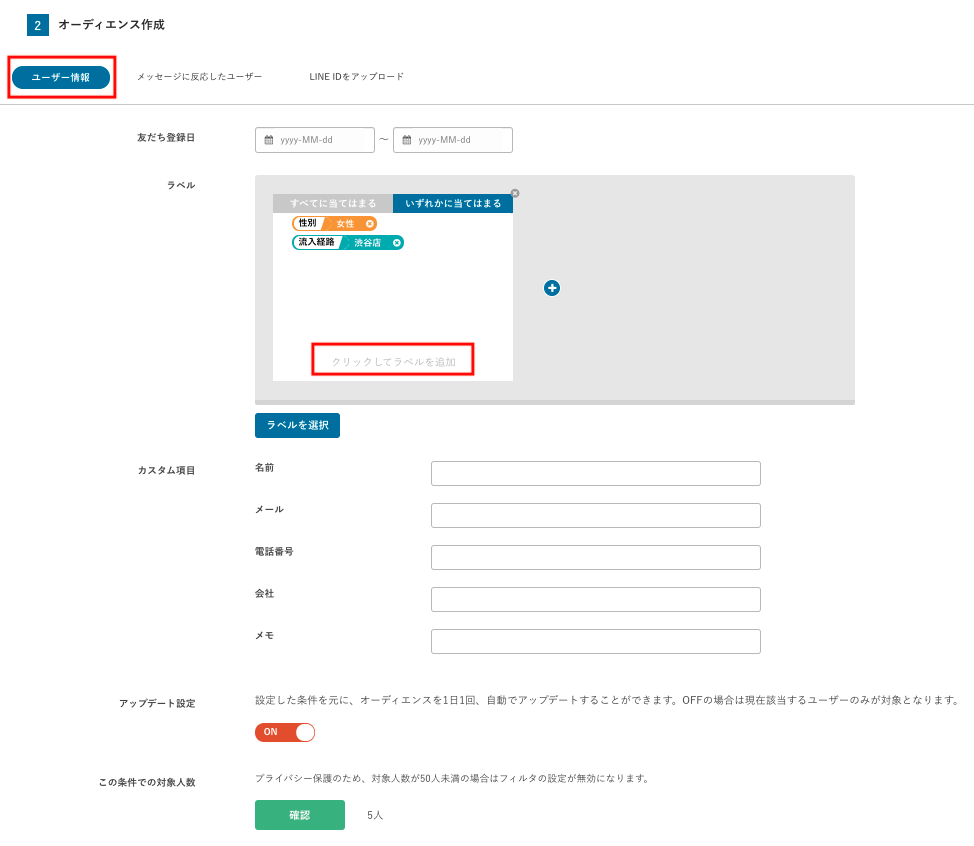Image resolution: width=974 pixels, height=846 pixels.
Task: Switch to the ユーザー情報 tab
Action: (x=61, y=77)
